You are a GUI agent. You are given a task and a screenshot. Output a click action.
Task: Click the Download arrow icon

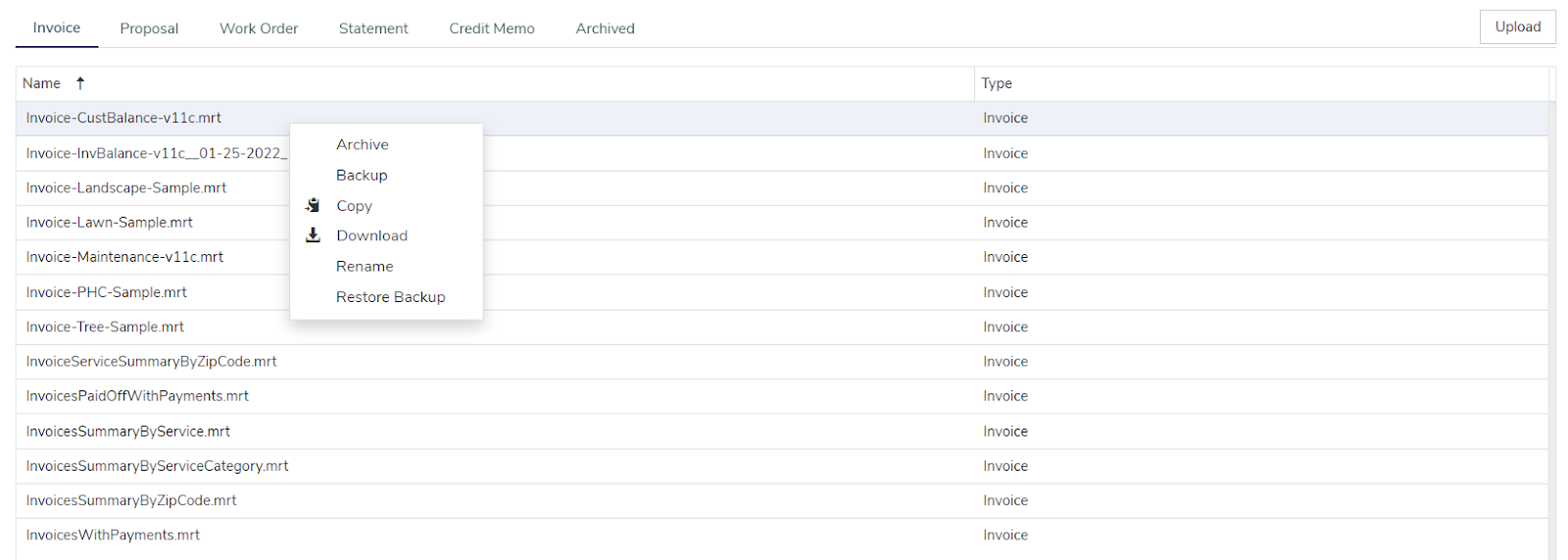[x=313, y=235]
